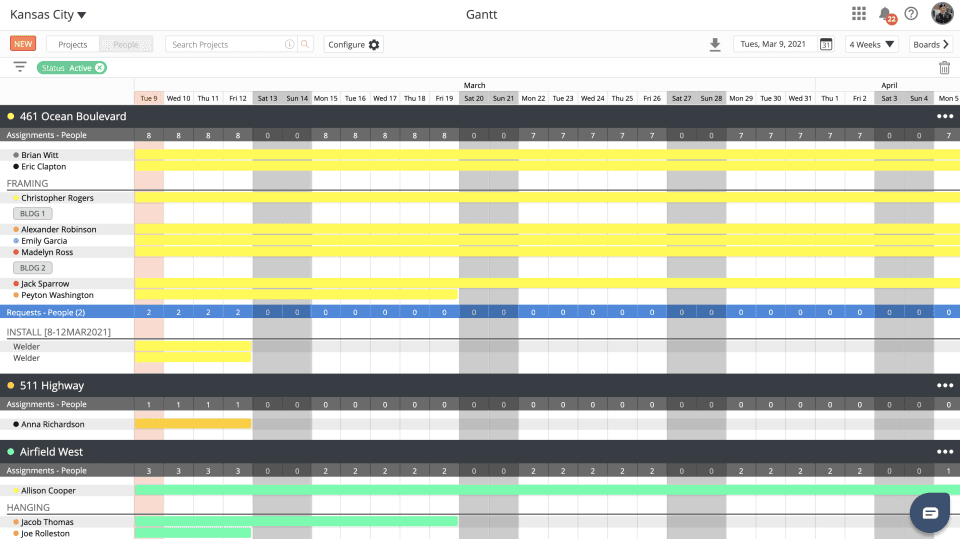
Task: Open the notifications bell
Action: click(885, 14)
